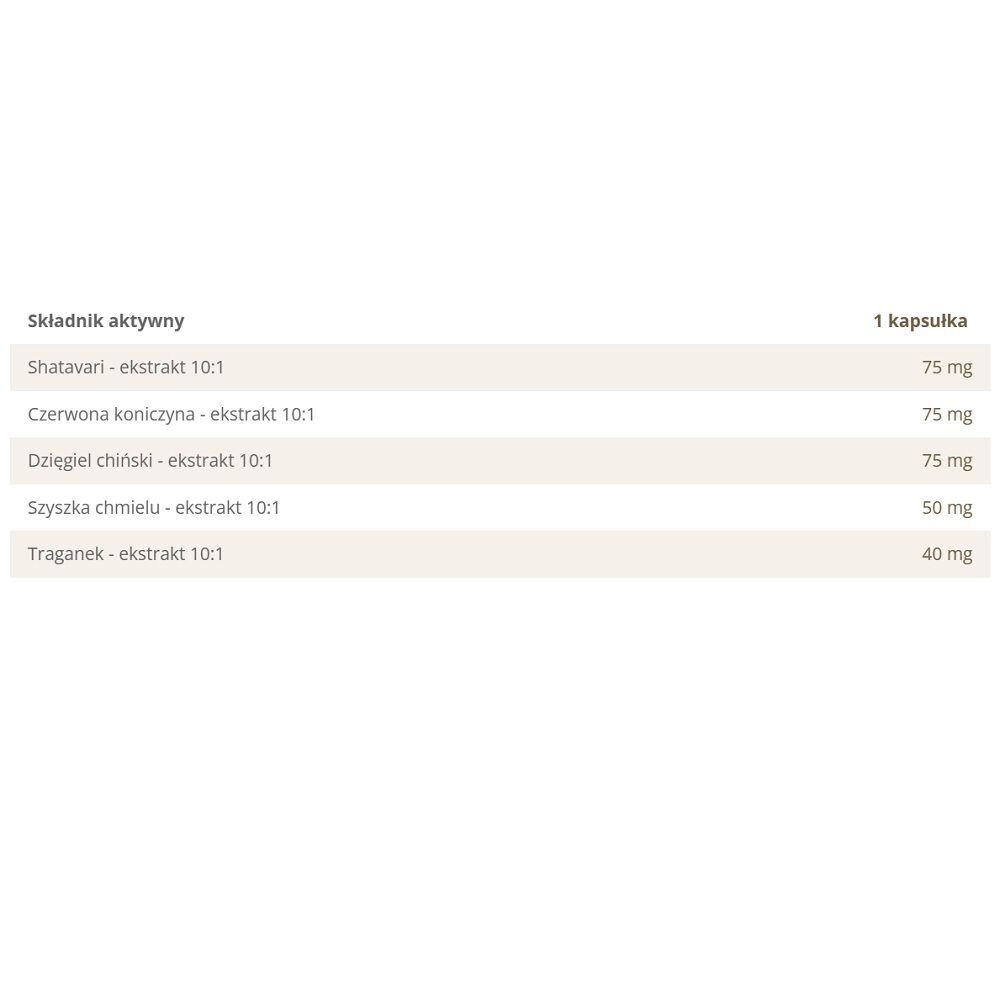Click the word 'chmielu' in fourth row
1000x1000 pixels.
(x=128, y=508)
